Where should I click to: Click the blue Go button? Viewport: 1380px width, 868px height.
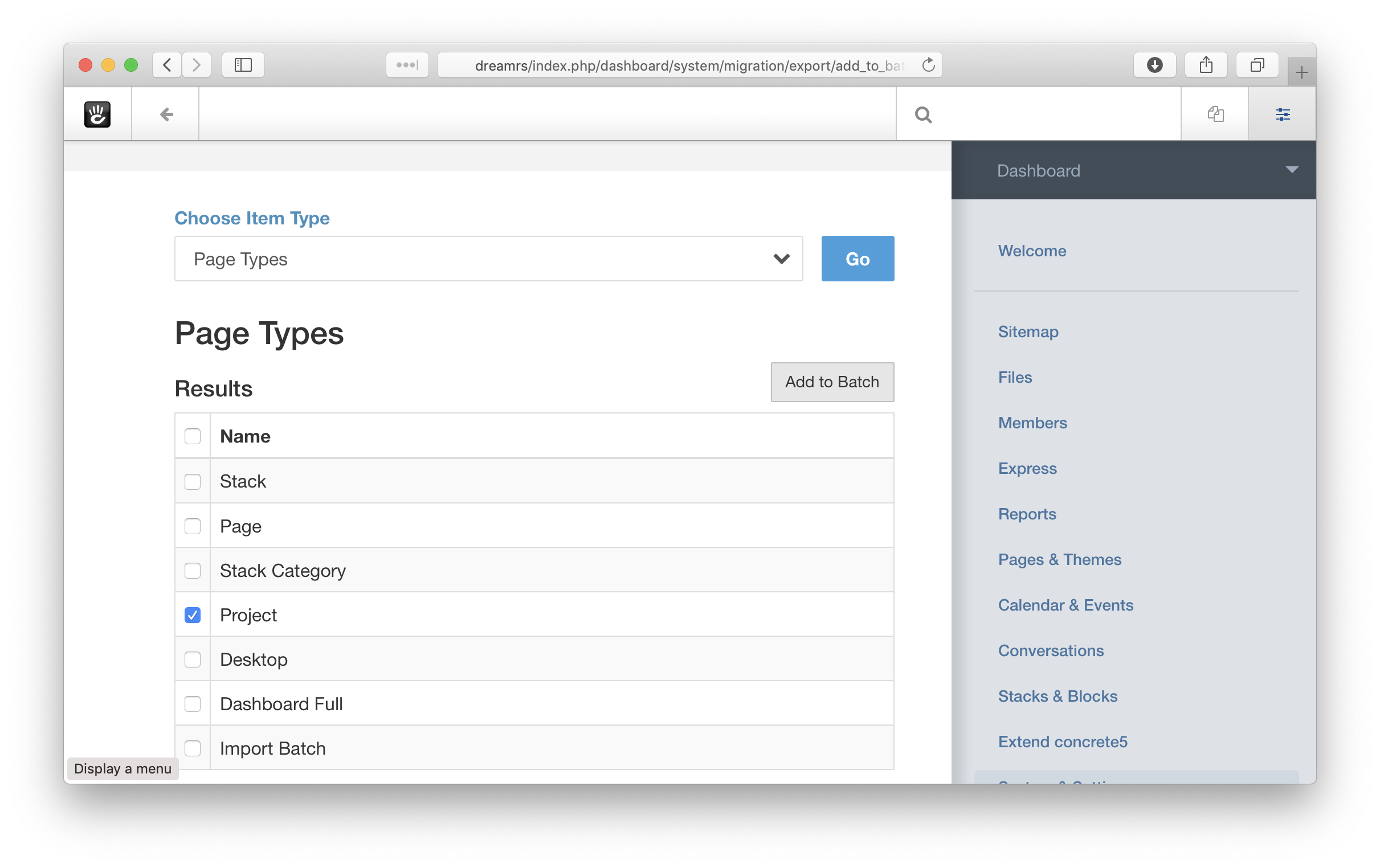tap(858, 259)
